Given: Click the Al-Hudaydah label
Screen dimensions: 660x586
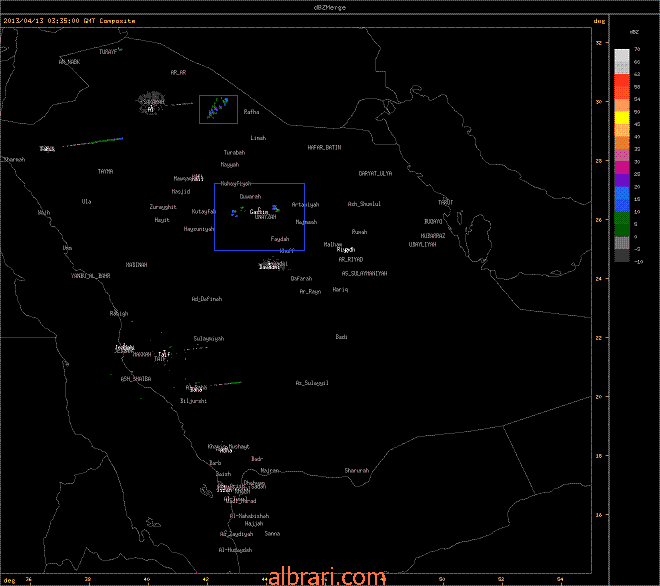Looking at the screenshot, I should (x=235, y=550).
